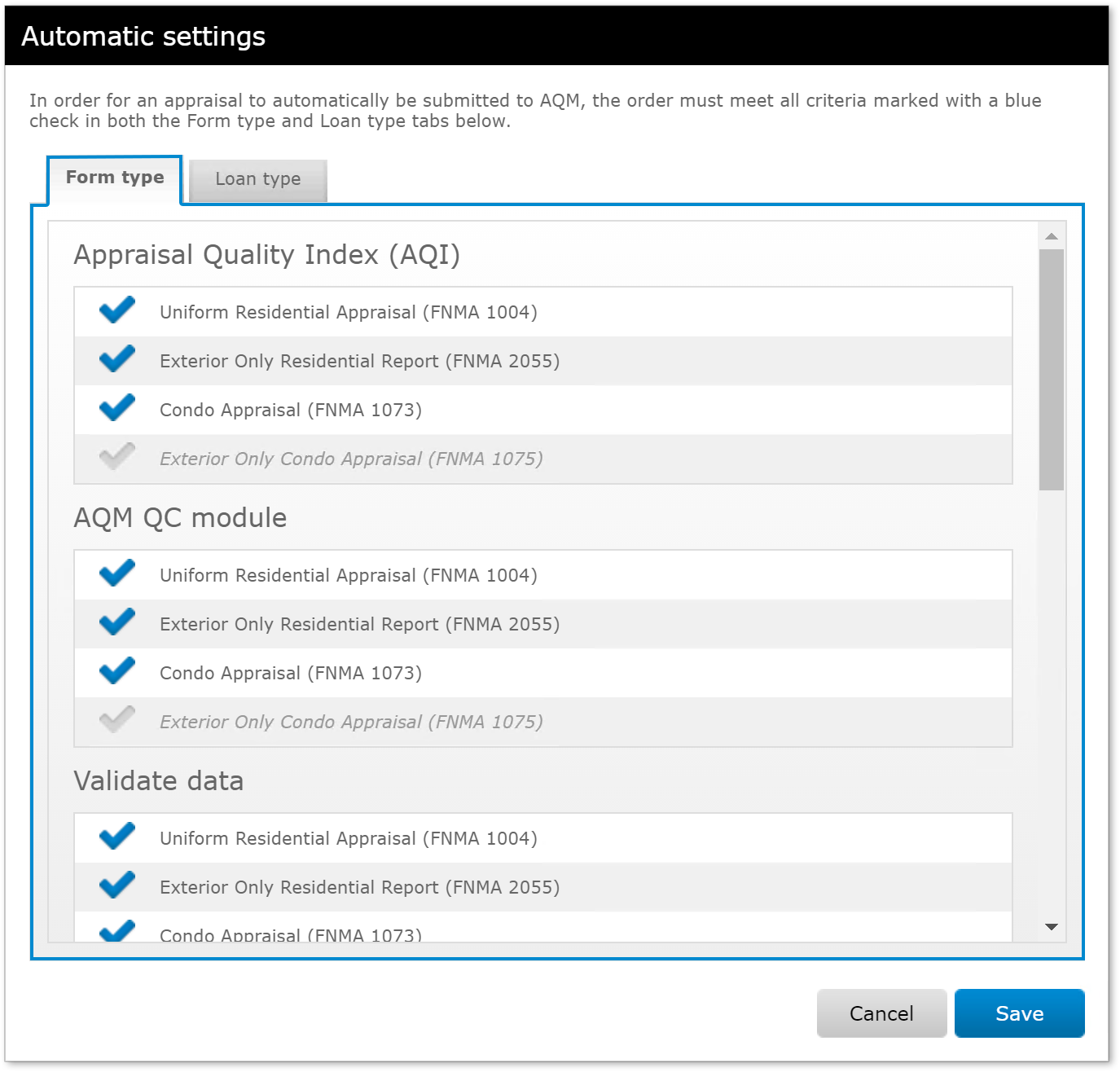Toggle greyed FNMA 1075 check under AQM QC
Screen dimensions: 1120x1072
click(117, 720)
